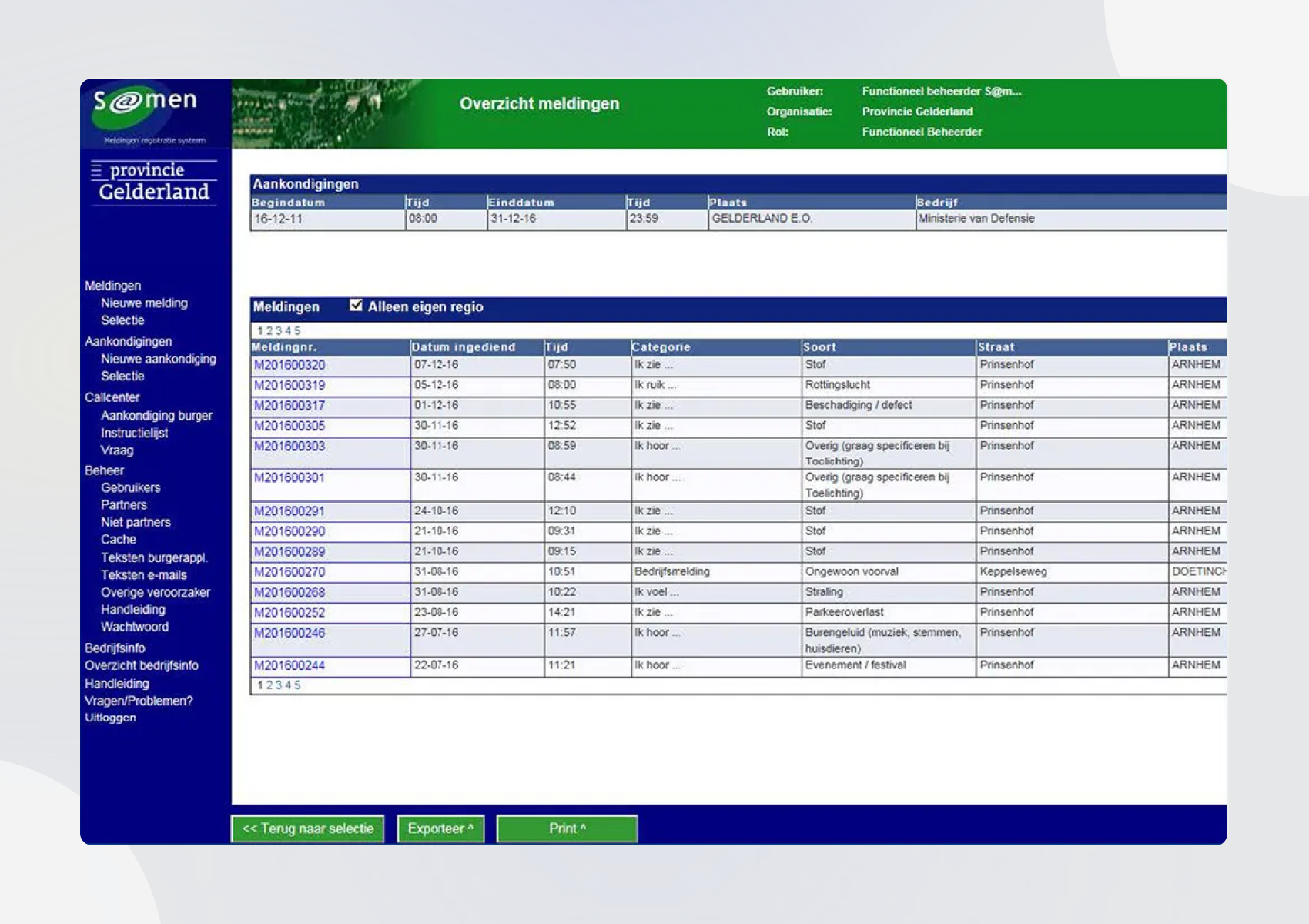
Task: Open melding M201600290
Action: coord(290,531)
